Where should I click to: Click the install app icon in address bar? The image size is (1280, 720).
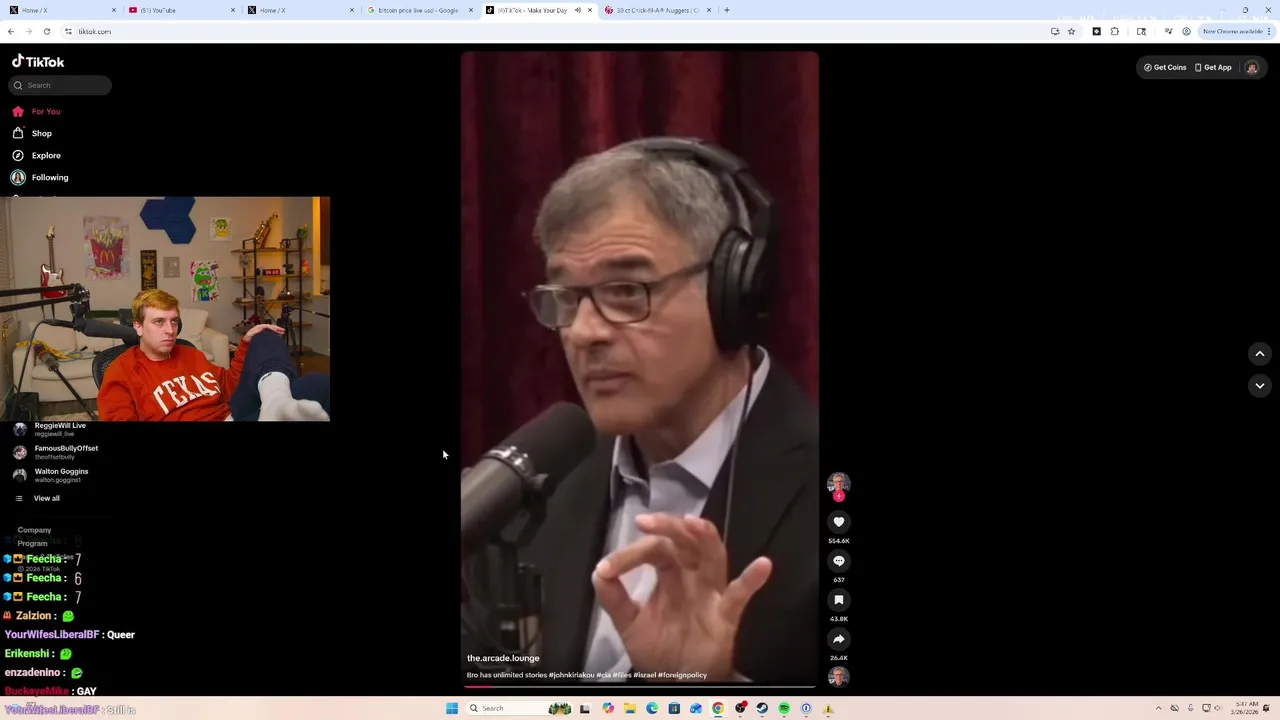(1055, 31)
